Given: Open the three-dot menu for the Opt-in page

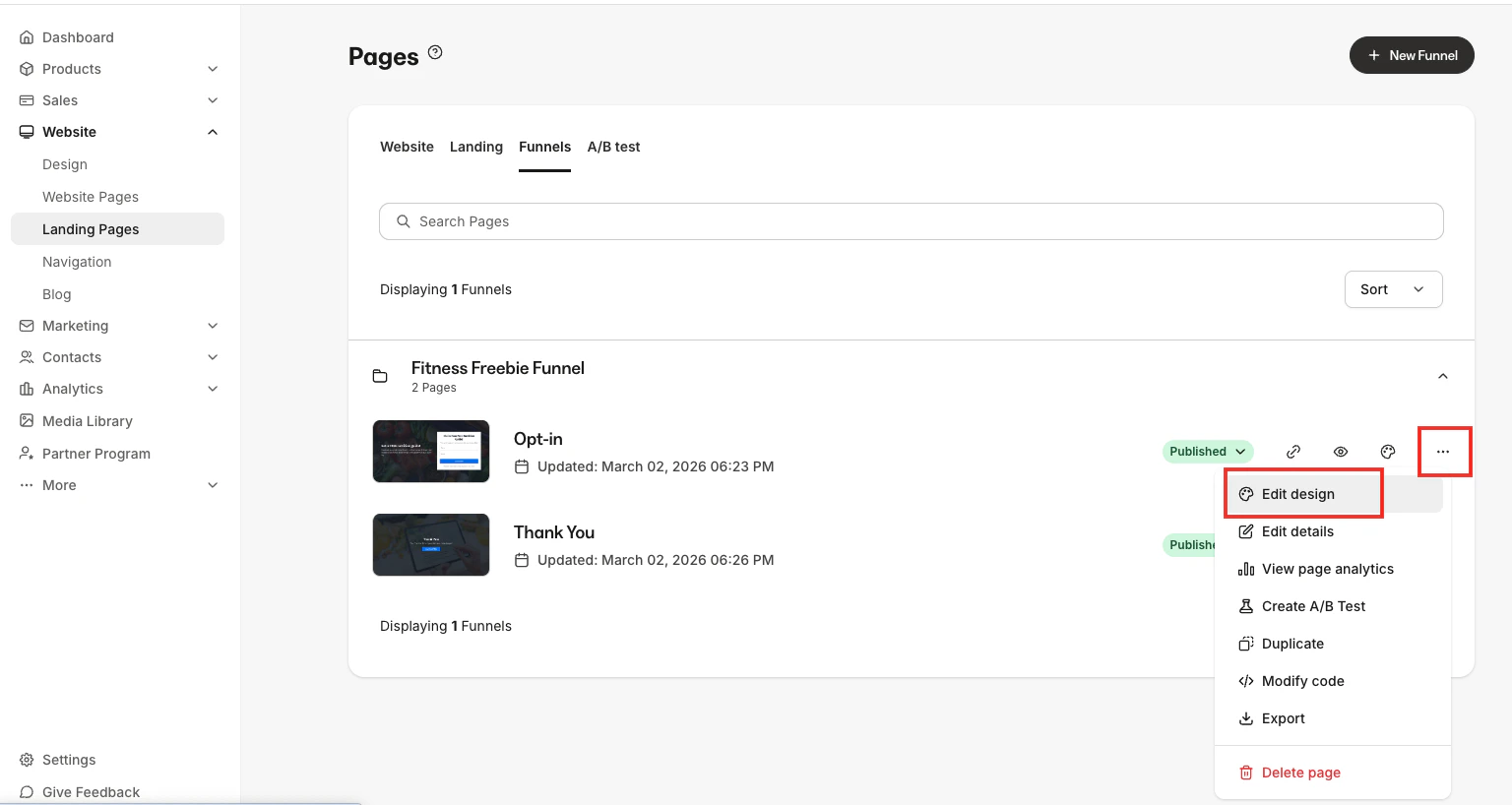Looking at the screenshot, I should [x=1443, y=451].
